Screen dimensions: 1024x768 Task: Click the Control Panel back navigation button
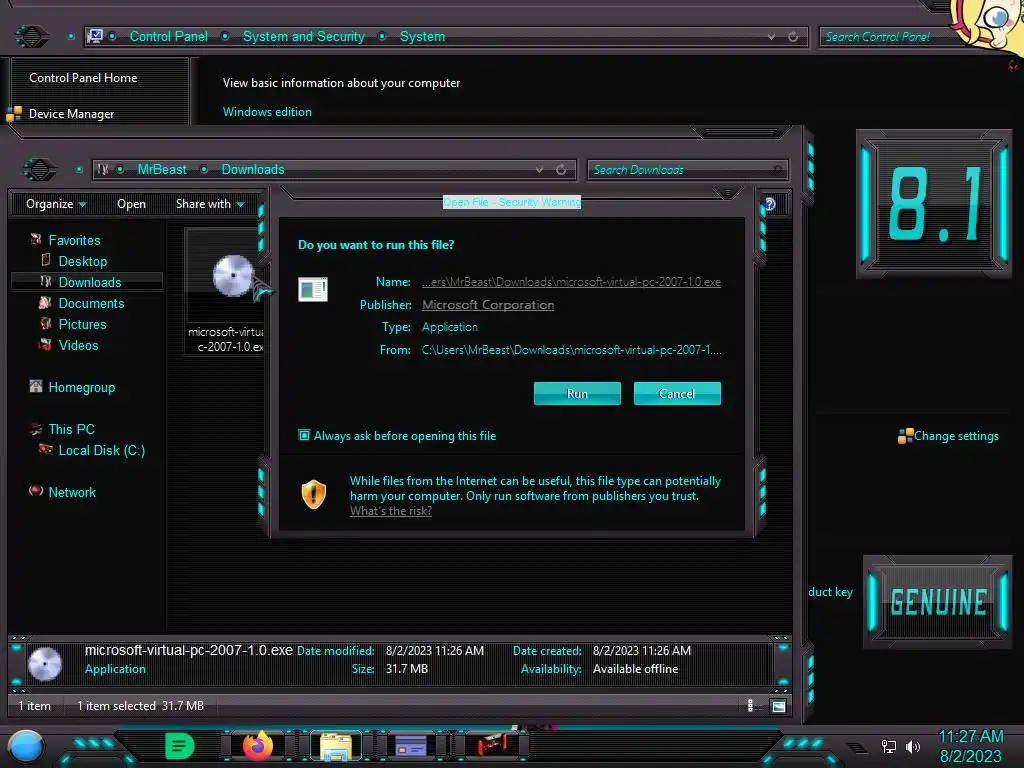pyautogui.click(x=31, y=36)
